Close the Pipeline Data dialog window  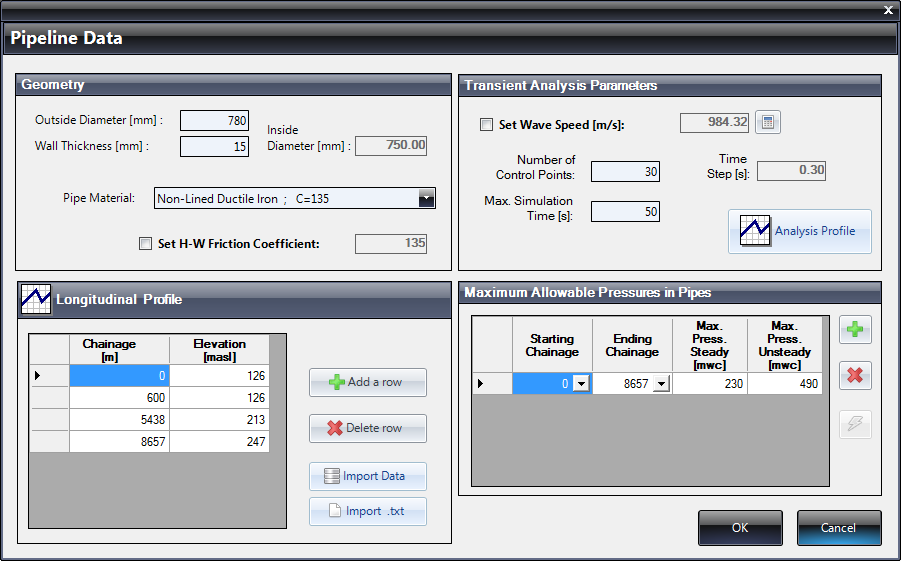[887, 10]
